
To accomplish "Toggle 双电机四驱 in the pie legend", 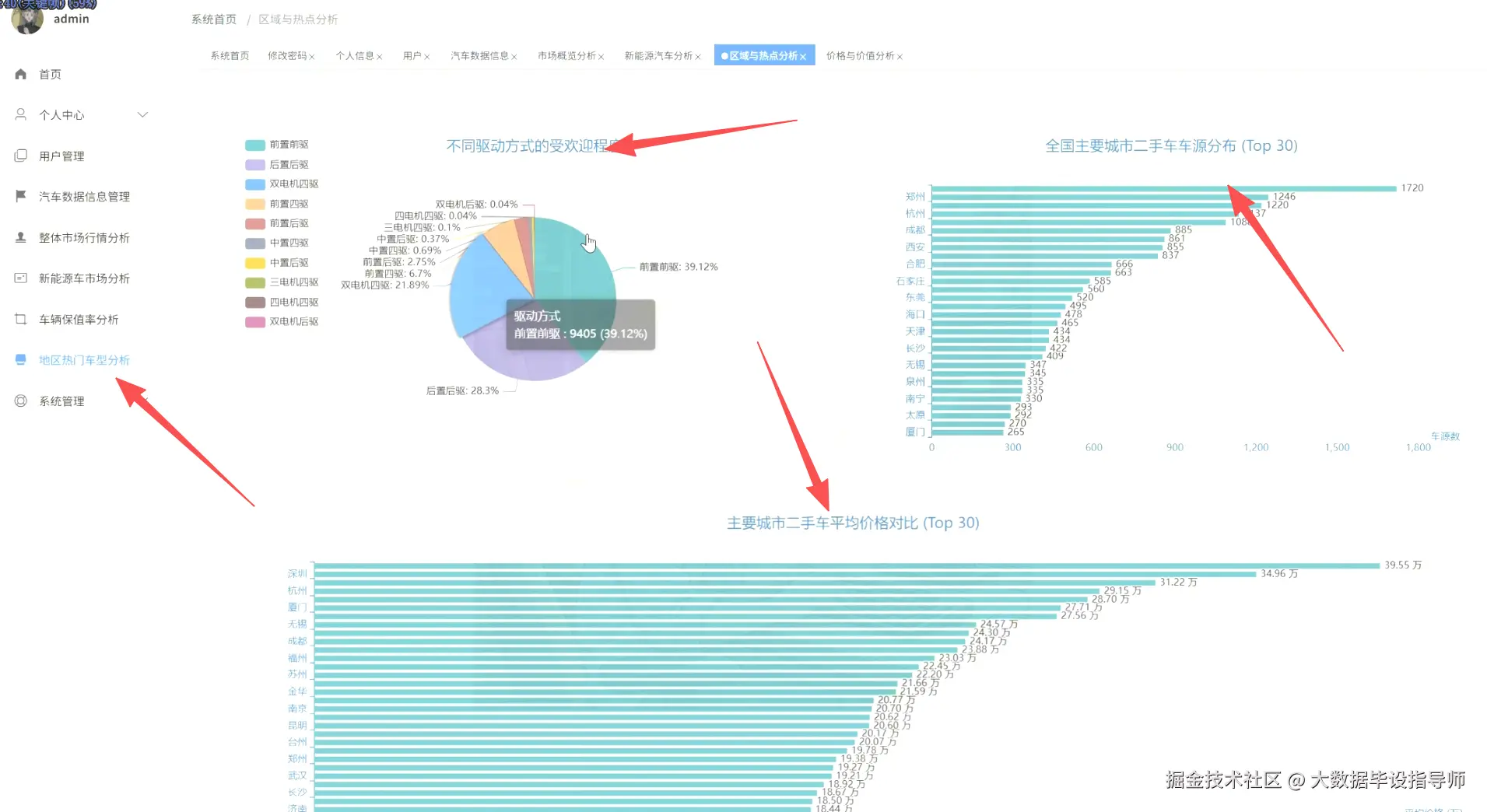I will coord(255,184).
